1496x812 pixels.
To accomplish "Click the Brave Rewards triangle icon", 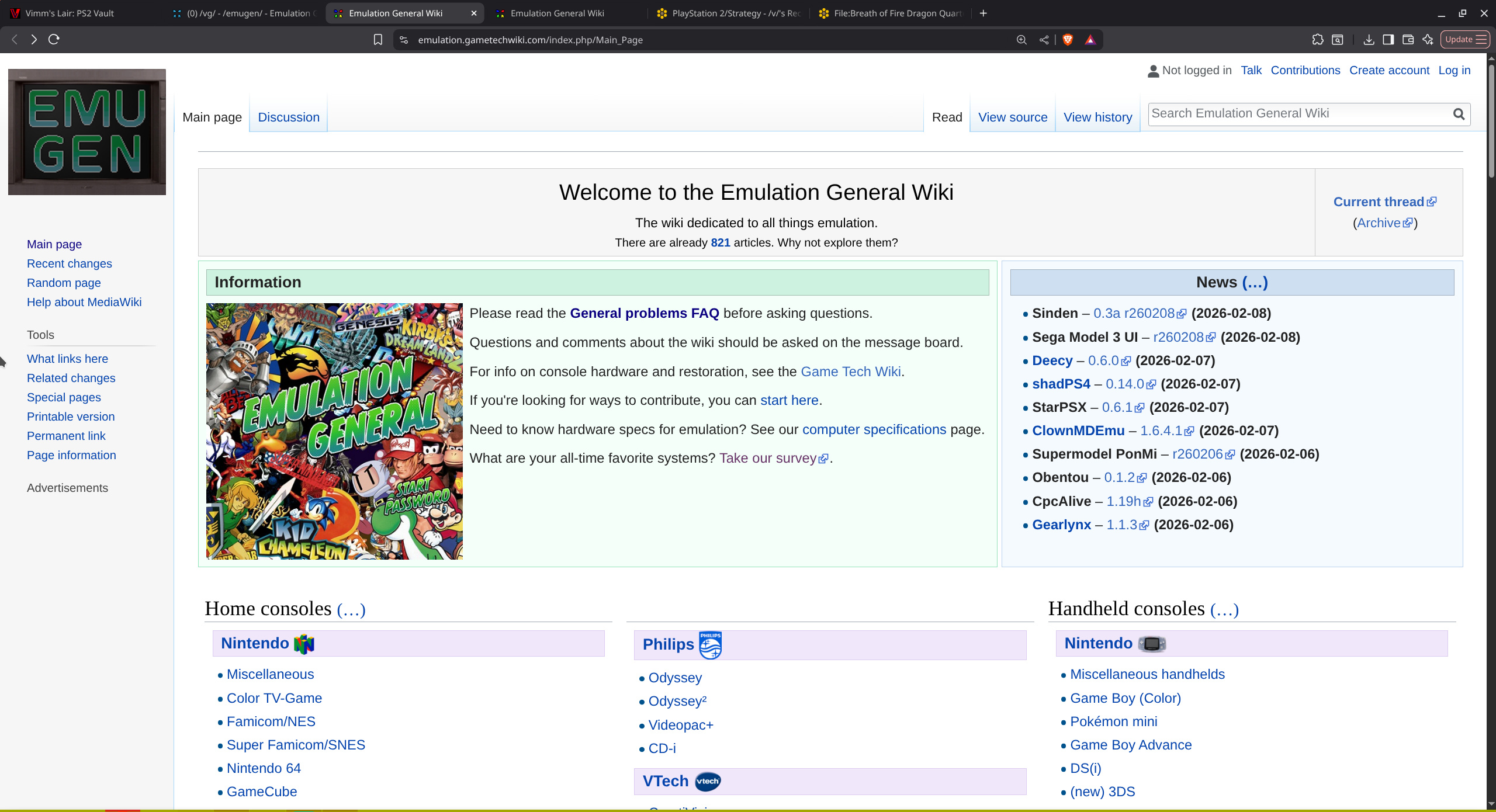I will coord(1090,40).
